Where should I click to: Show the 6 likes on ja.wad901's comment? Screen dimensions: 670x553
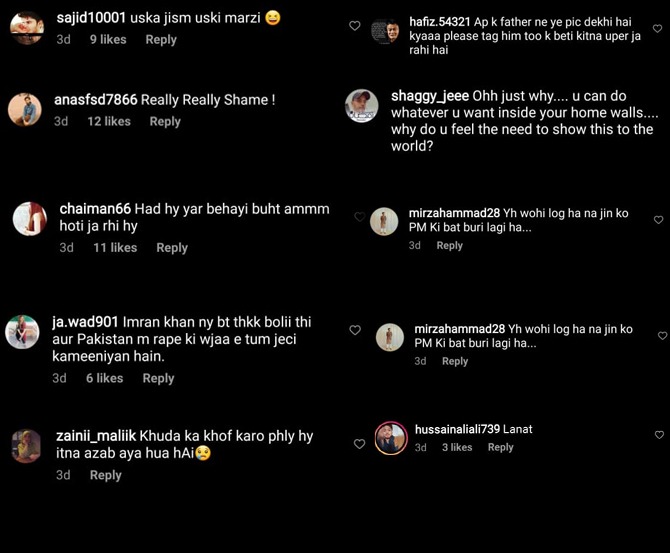104,378
